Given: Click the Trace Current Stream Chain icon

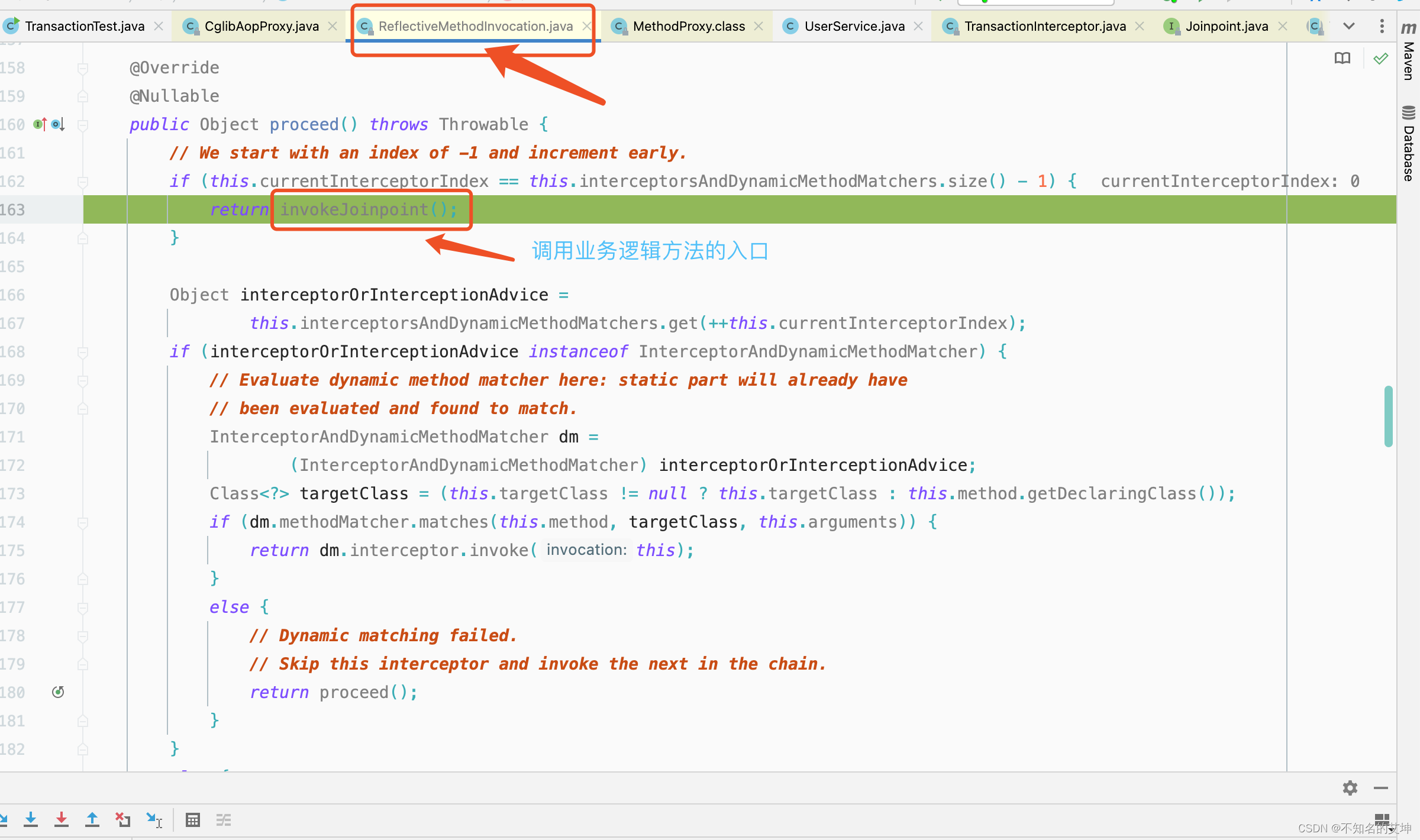Looking at the screenshot, I should [224, 820].
